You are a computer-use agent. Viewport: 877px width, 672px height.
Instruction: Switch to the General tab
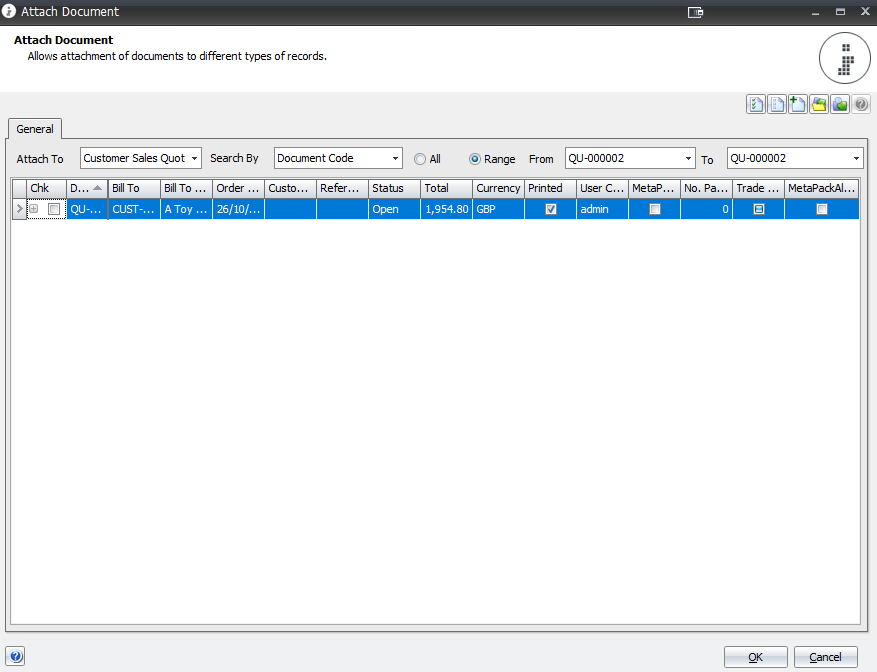tap(35, 129)
